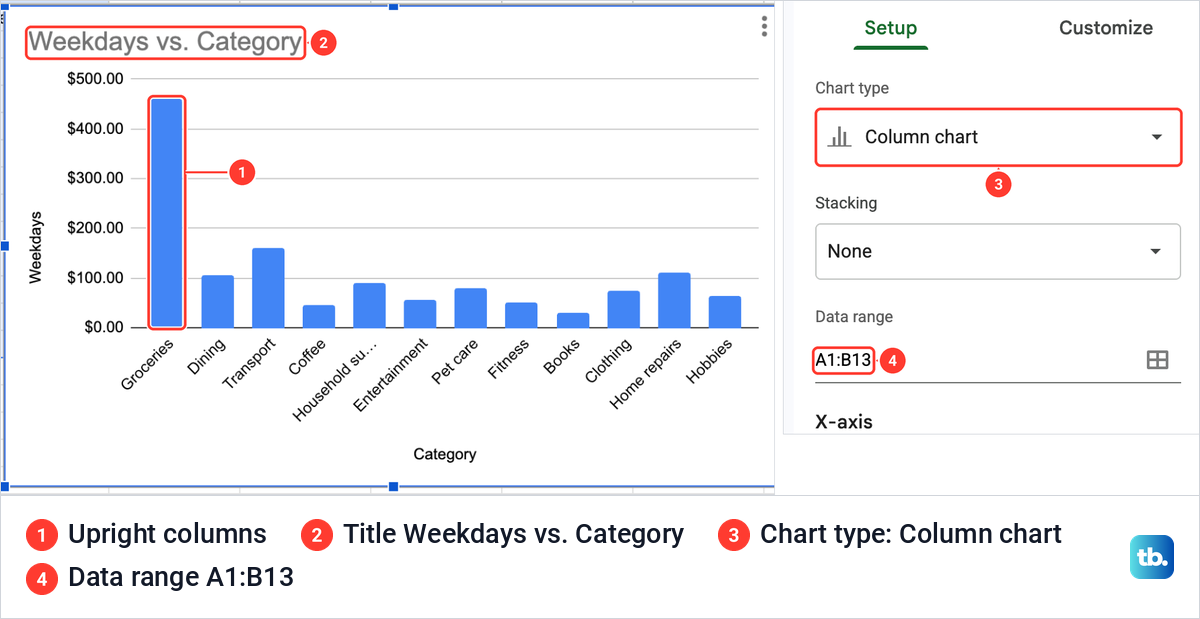The height and width of the screenshot is (619, 1200).
Task: Click the $300.00 axis label
Action: click(x=95, y=178)
